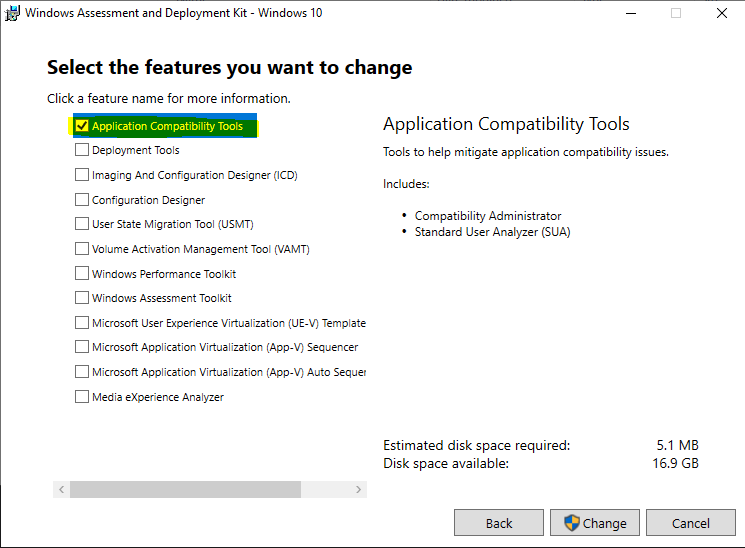Screen dimensions: 745x548
Task: Uncheck Application Compatibility Tools checkbox
Action: [82, 126]
